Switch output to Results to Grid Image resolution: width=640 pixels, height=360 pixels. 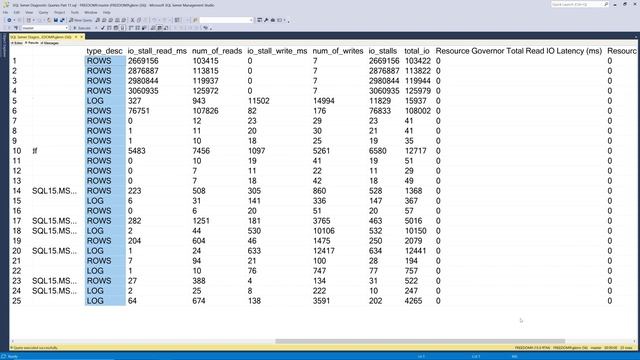pyautogui.click(x=160, y=28)
